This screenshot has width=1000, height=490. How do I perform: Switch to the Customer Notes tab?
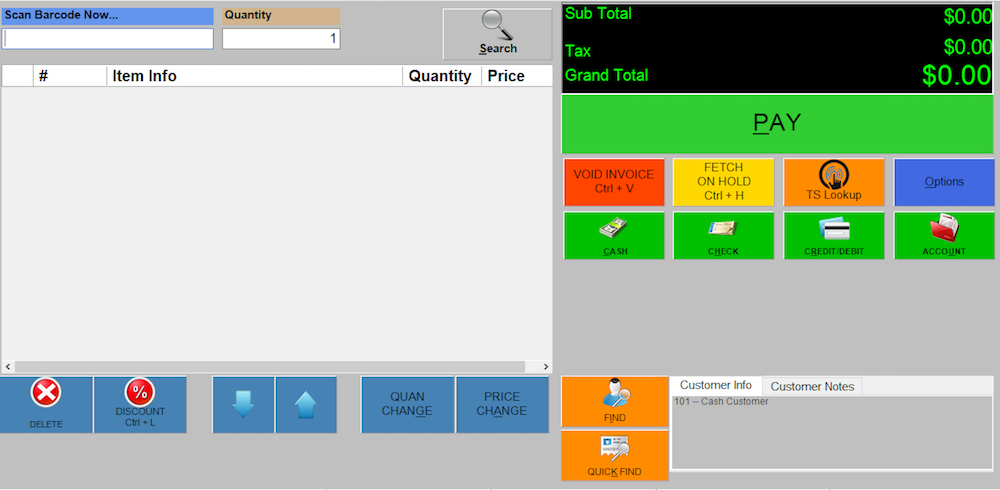tap(812, 386)
